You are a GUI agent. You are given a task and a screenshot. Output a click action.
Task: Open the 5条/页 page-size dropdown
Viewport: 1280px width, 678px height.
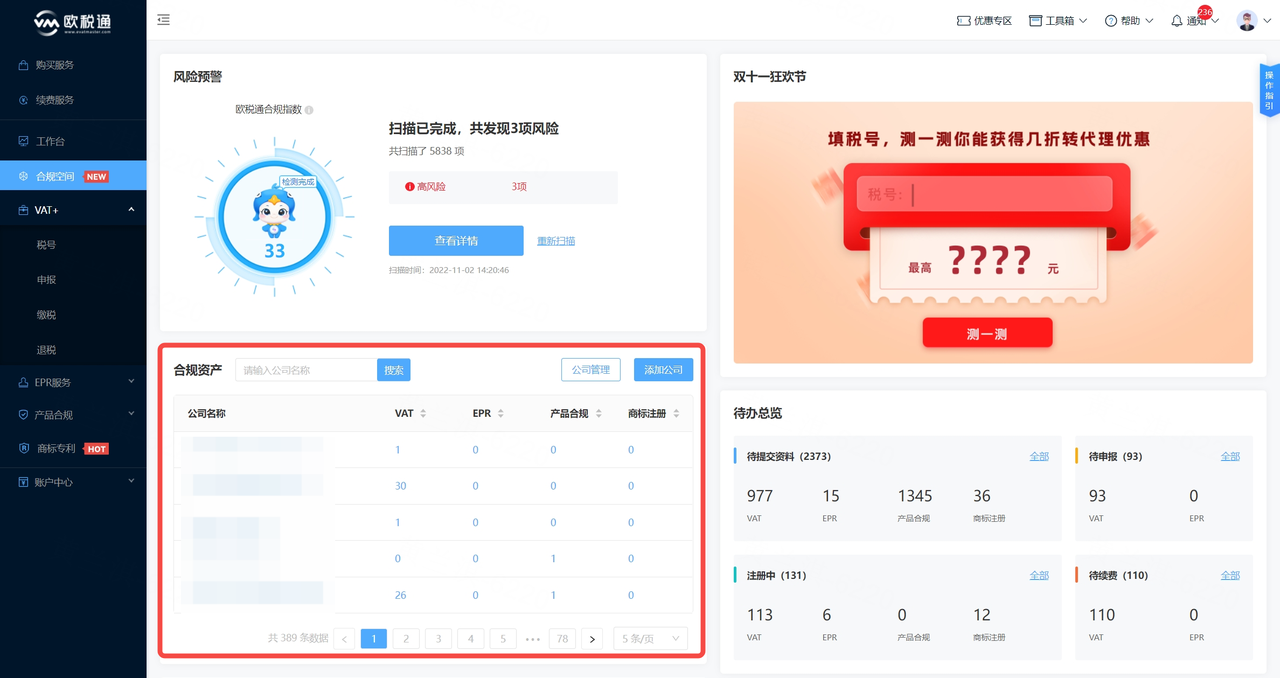[650, 638]
